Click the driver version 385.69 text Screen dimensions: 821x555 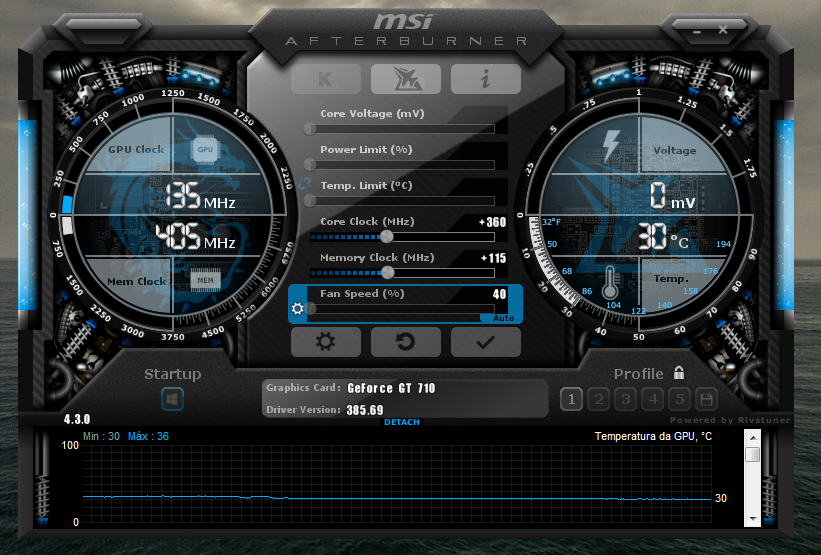point(365,410)
